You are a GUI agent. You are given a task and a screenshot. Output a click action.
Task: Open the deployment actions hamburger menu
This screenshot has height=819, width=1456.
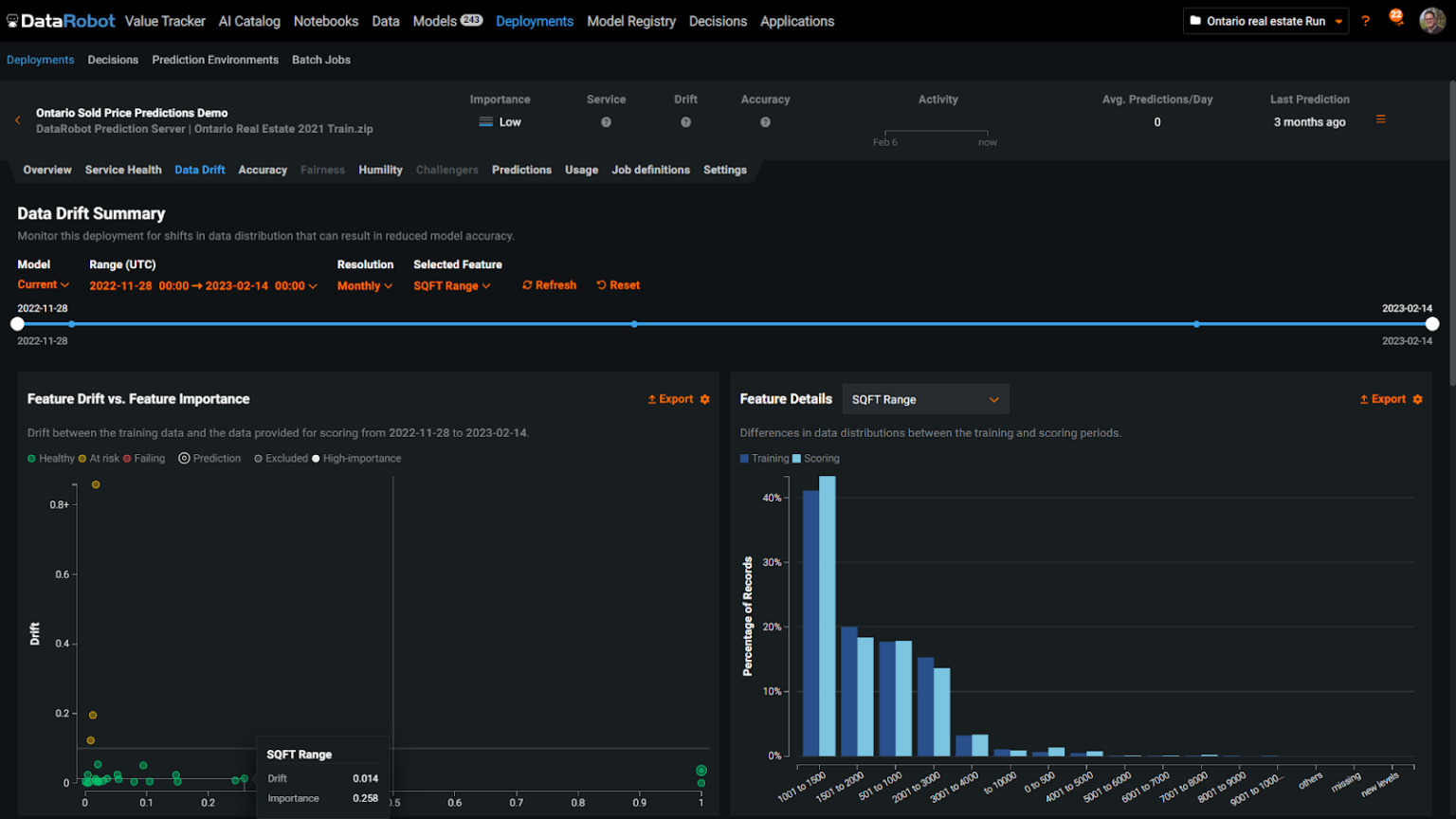pyautogui.click(x=1380, y=119)
